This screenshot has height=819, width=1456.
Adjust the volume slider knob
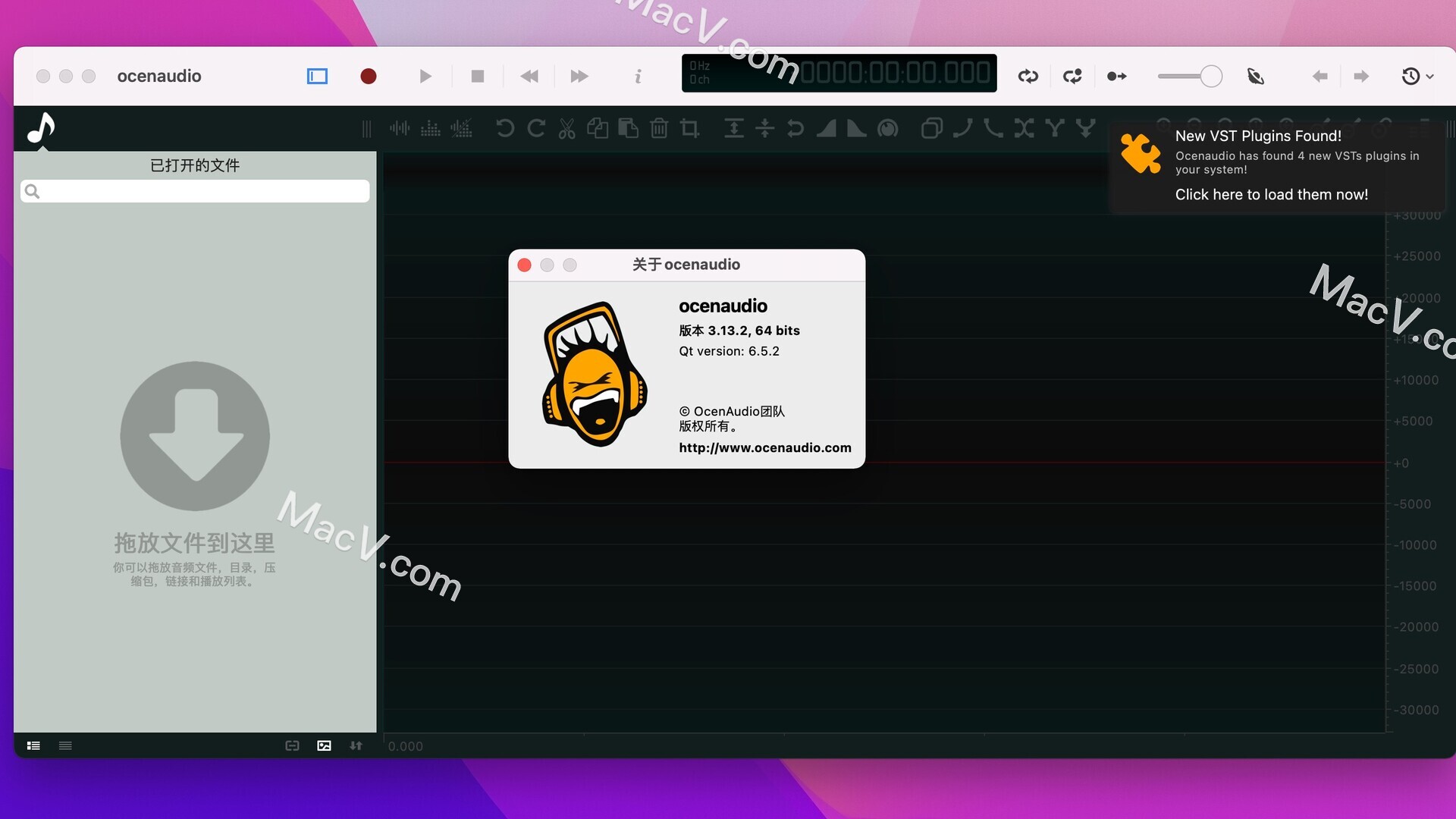tap(1211, 76)
